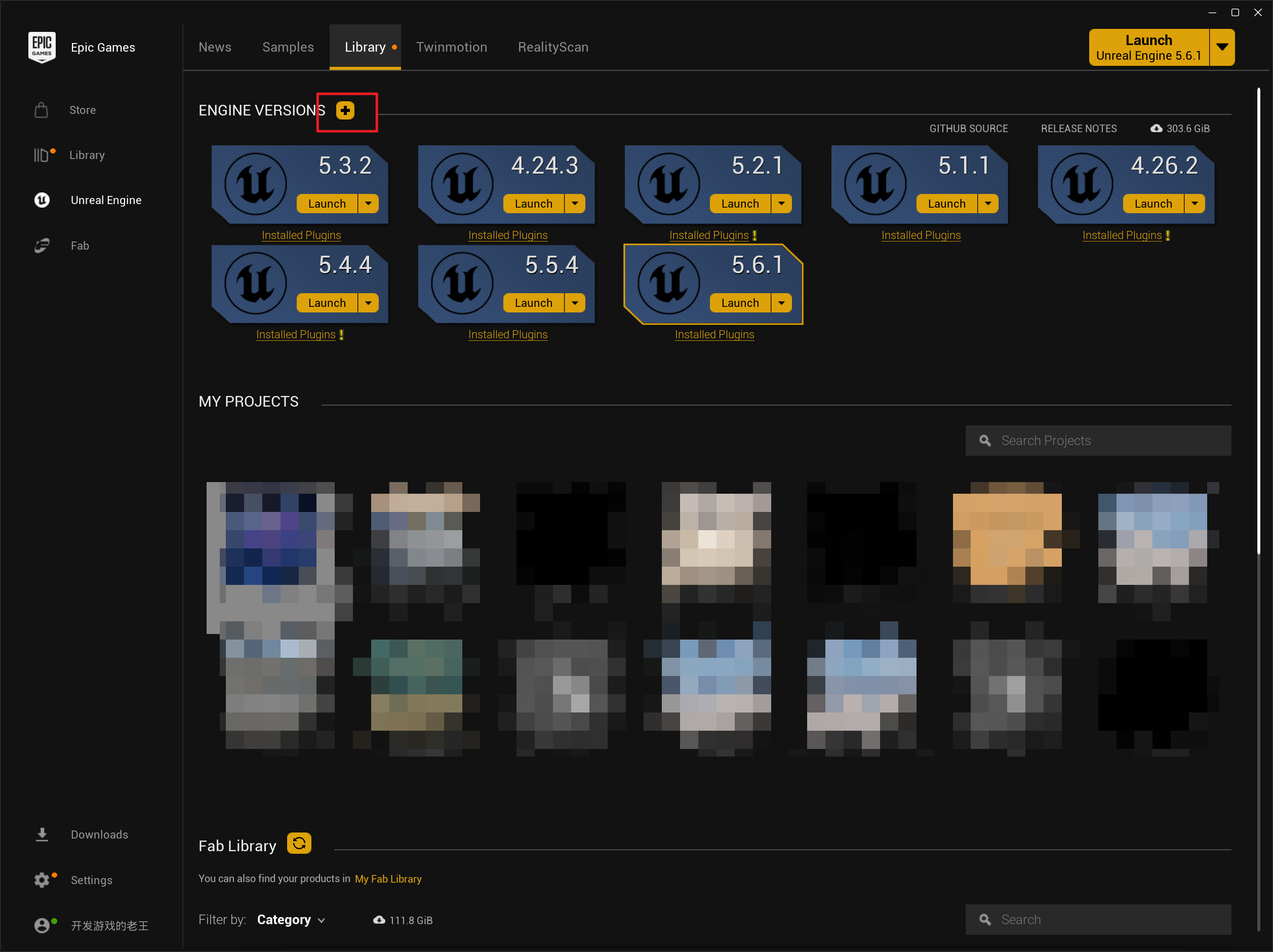The image size is (1273, 952).
Task: Click the Fab Library refresh icon
Action: 299,844
